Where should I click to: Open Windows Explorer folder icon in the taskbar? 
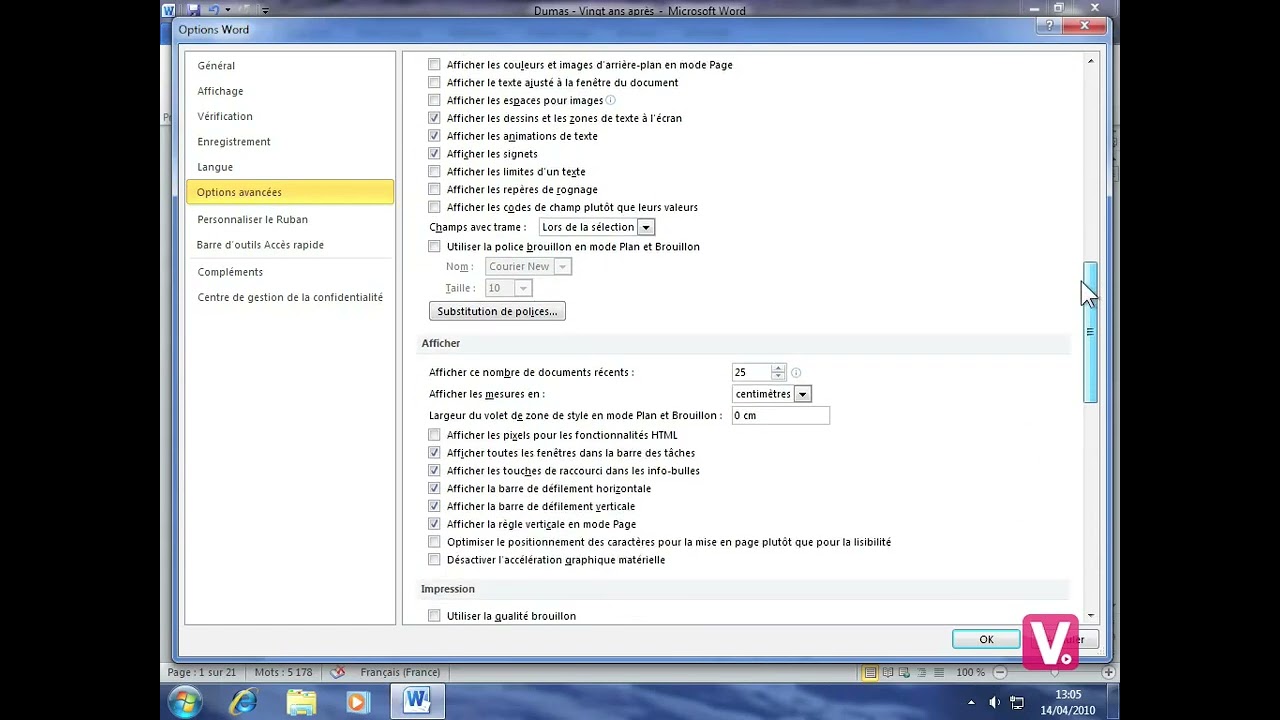tap(301, 702)
